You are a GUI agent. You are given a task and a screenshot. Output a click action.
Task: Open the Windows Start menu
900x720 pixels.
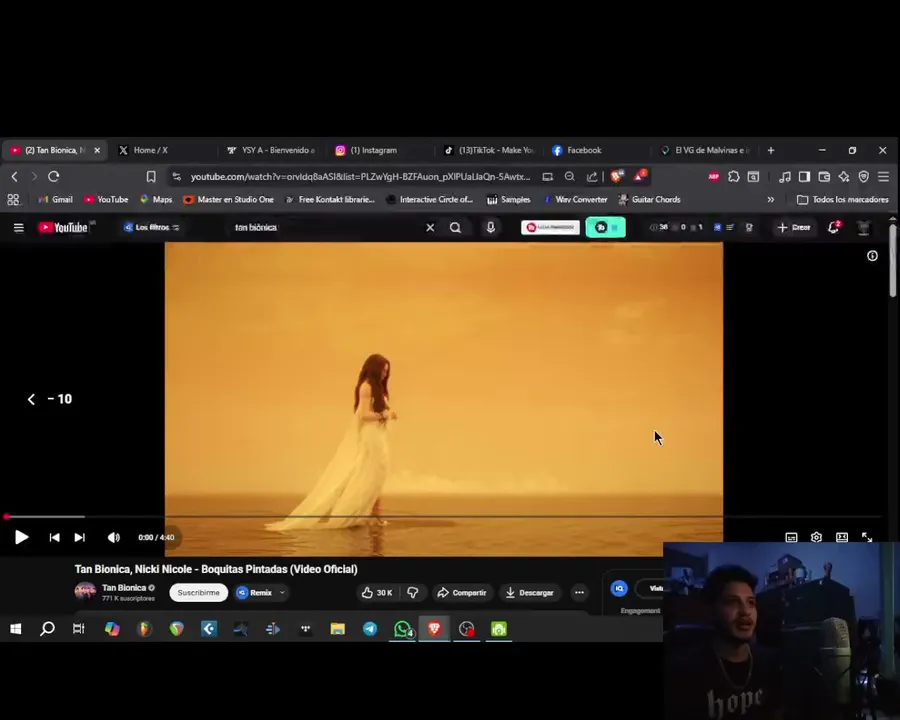[x=15, y=629]
